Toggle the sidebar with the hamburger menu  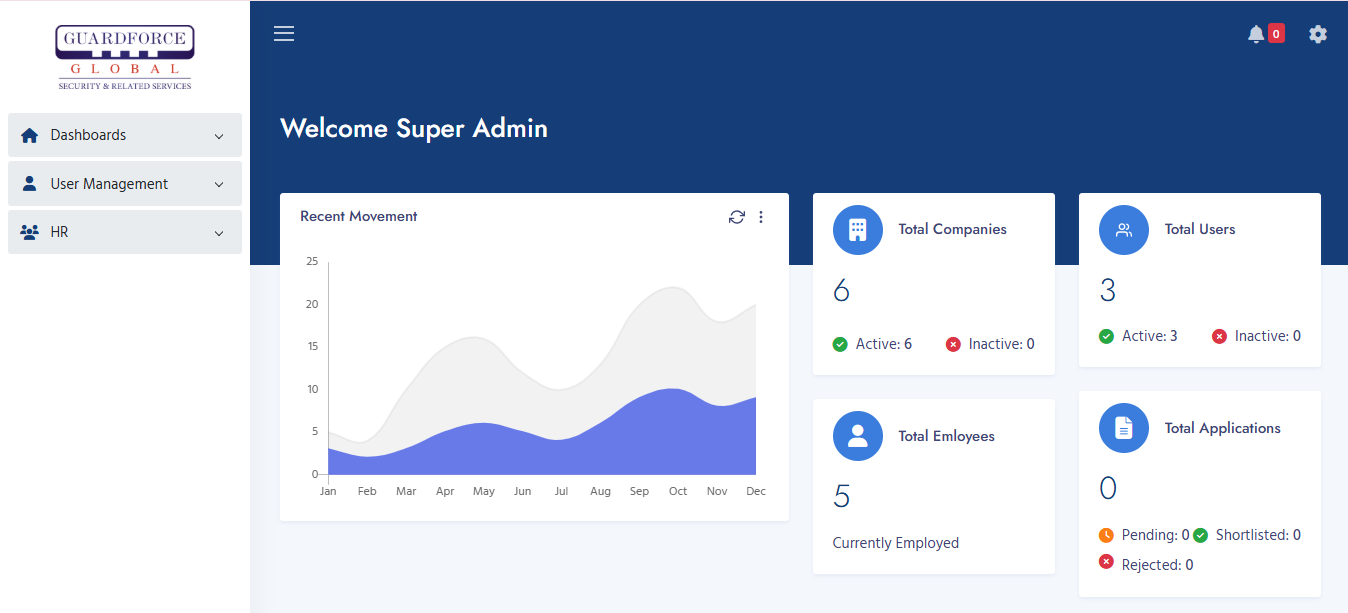point(283,33)
